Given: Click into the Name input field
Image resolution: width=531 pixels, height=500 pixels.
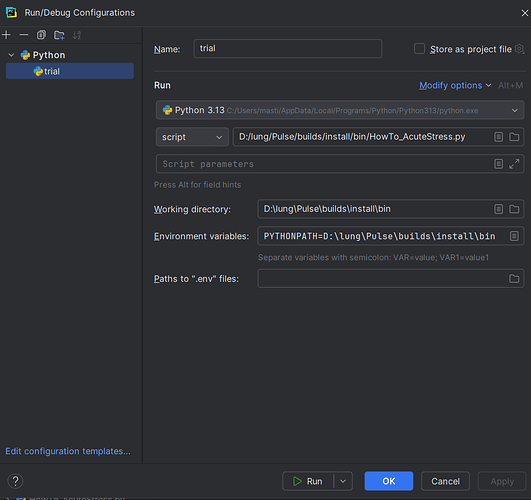Looking at the screenshot, I should (288, 48).
